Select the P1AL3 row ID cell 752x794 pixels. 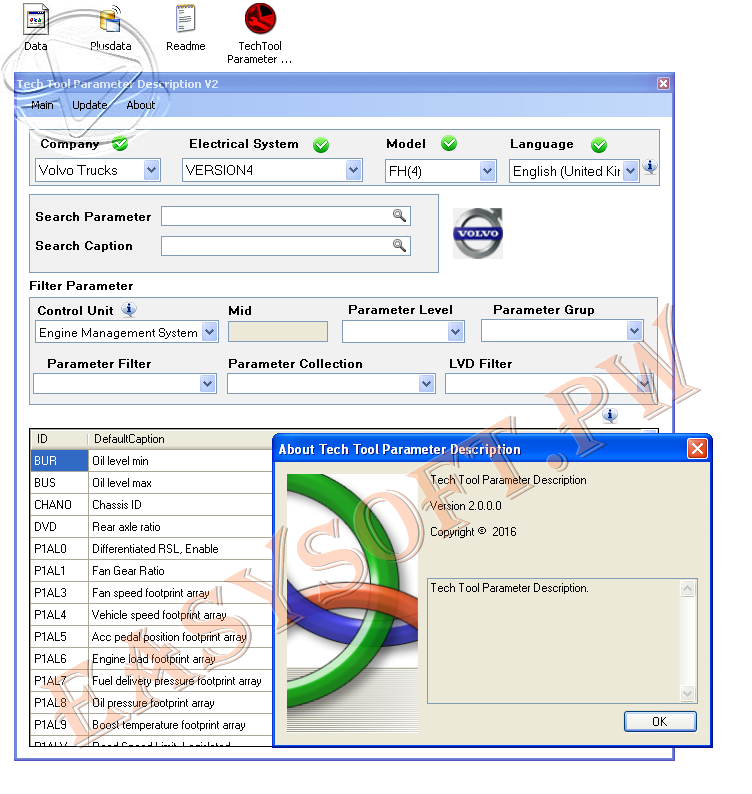pyautogui.click(x=59, y=593)
